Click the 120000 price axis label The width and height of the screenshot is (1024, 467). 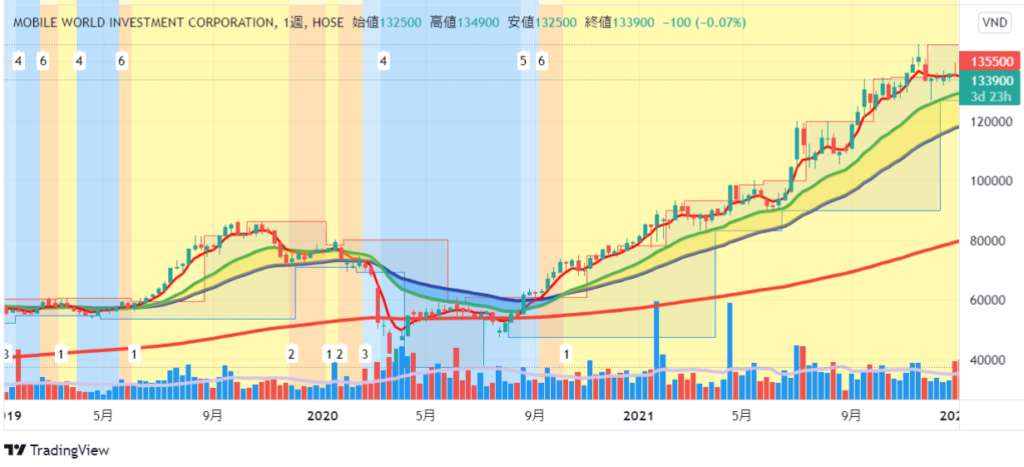tap(991, 122)
